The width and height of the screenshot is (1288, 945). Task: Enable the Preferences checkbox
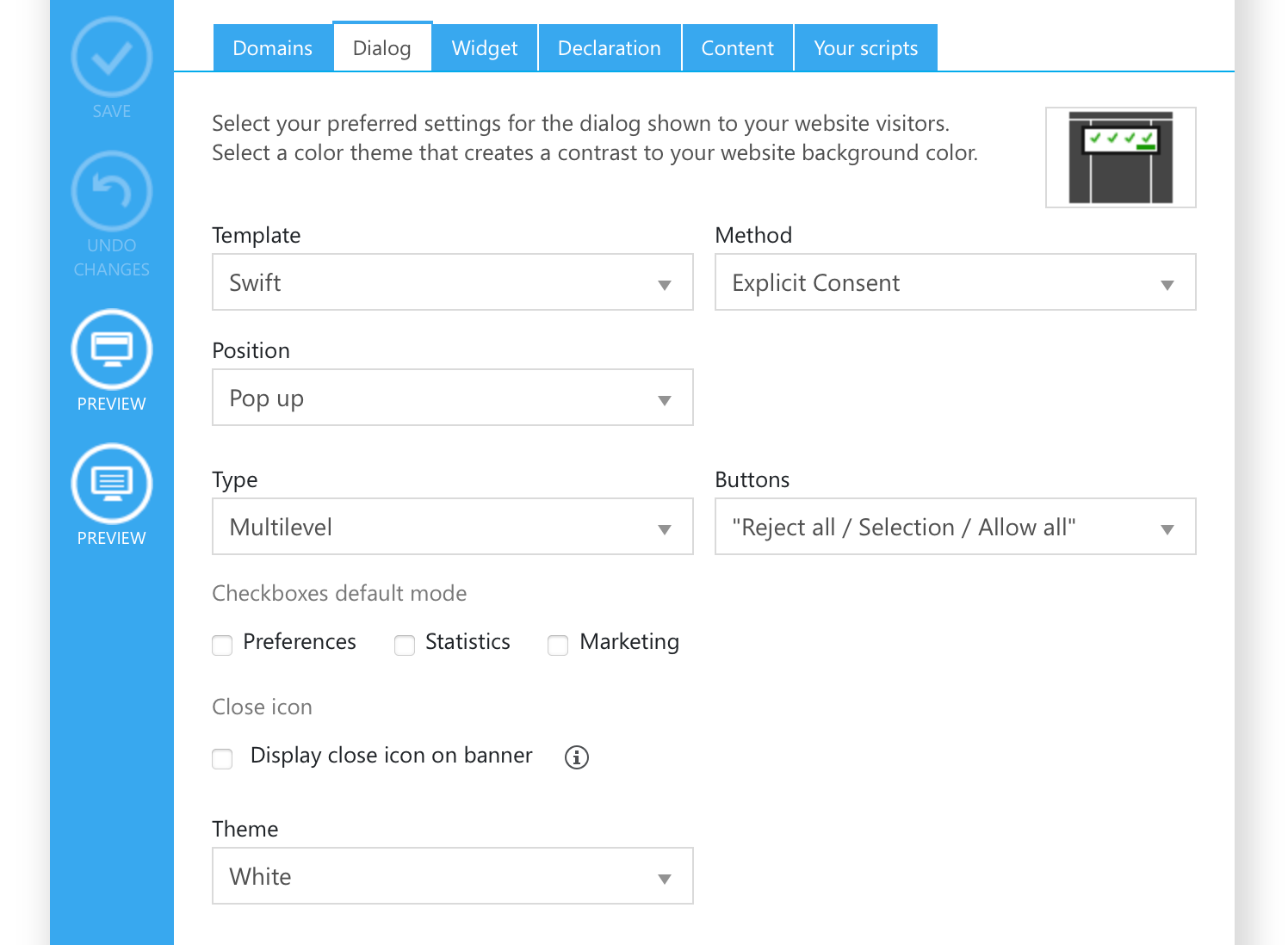coord(222,645)
